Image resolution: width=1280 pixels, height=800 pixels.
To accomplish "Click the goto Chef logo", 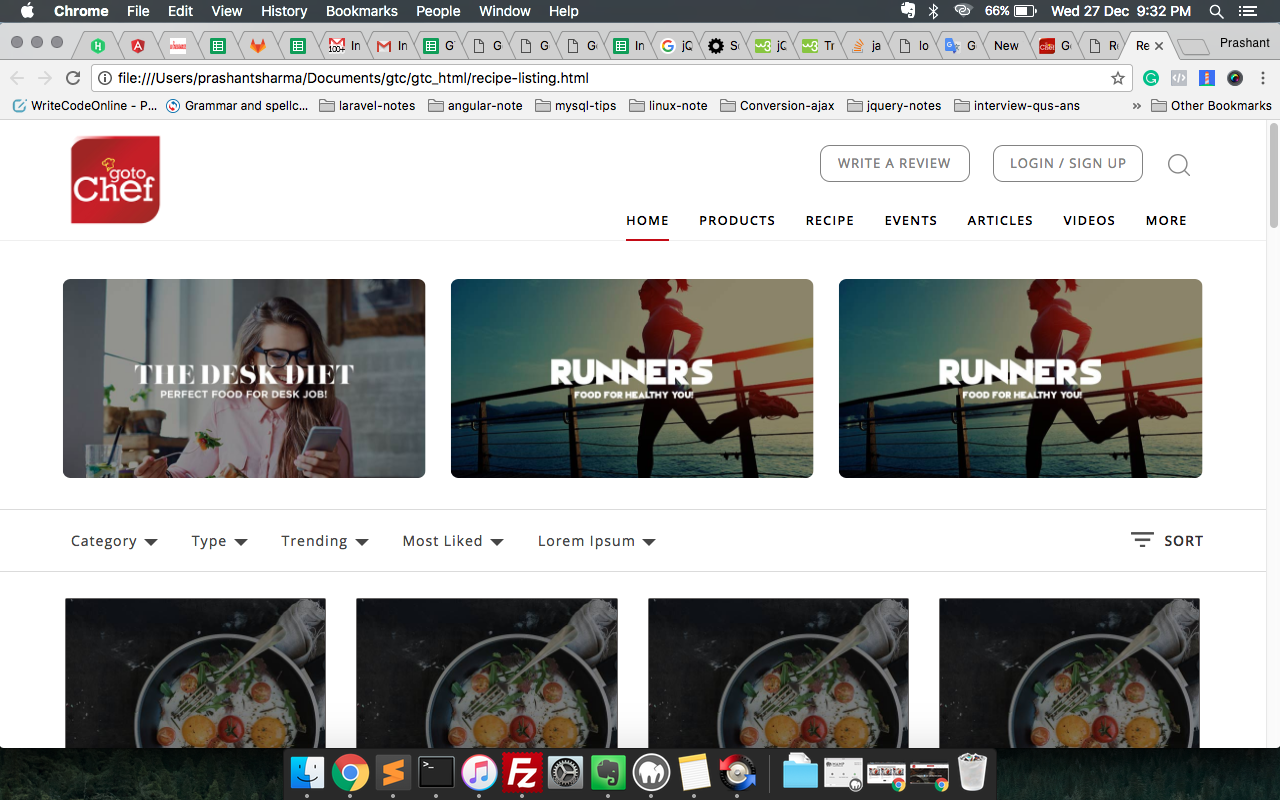I will click(115, 180).
